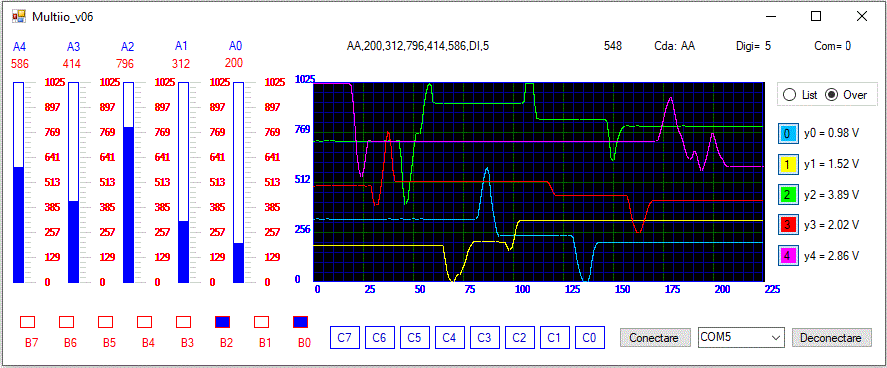Viewport: 887px width, 368px height.
Task: Toggle the blue B0 digital input indicator
Action: tap(300, 322)
